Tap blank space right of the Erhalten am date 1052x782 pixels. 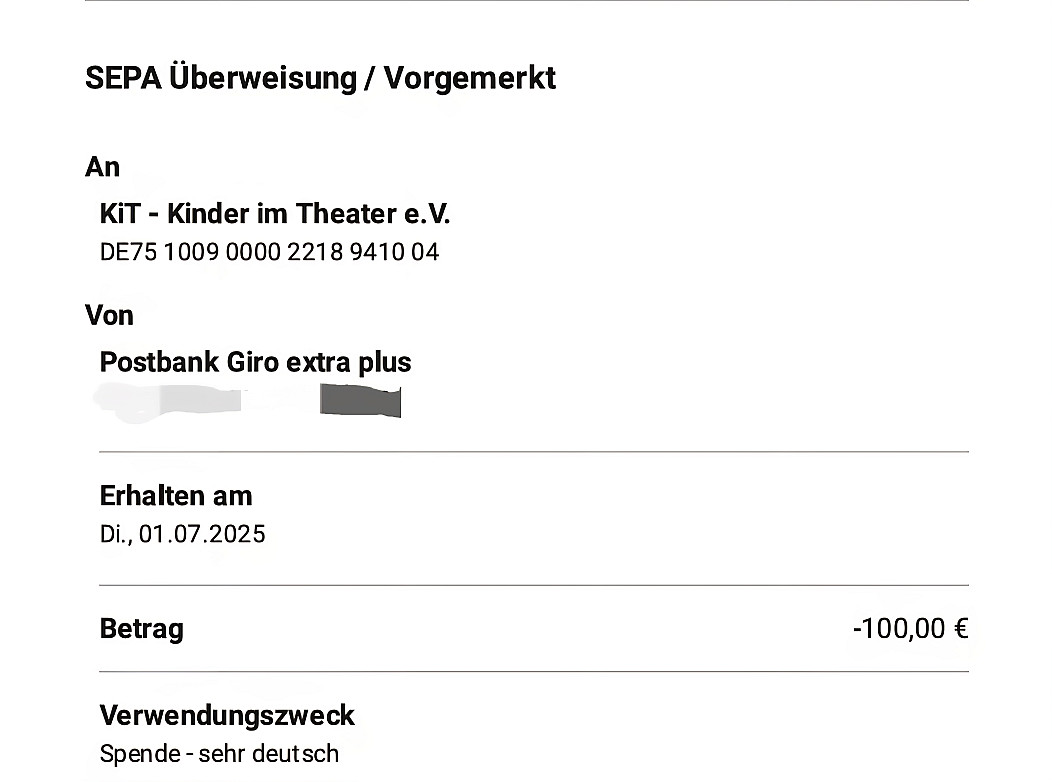[620, 534]
